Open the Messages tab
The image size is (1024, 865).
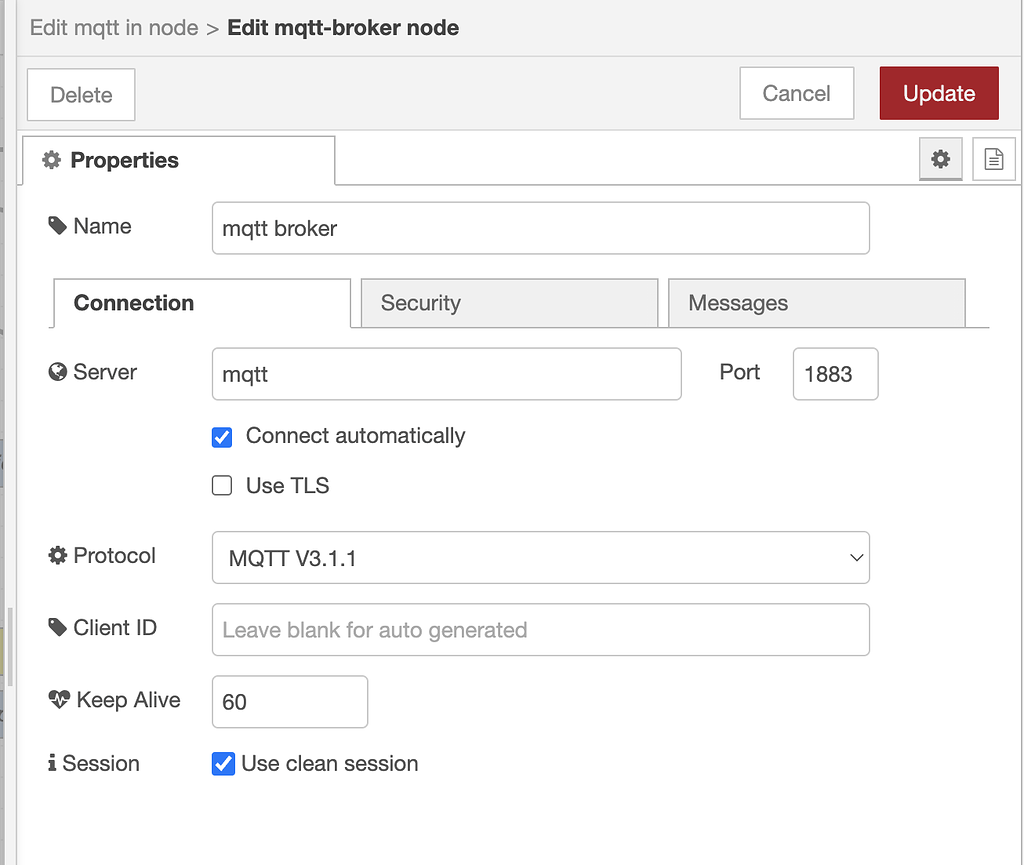816,303
